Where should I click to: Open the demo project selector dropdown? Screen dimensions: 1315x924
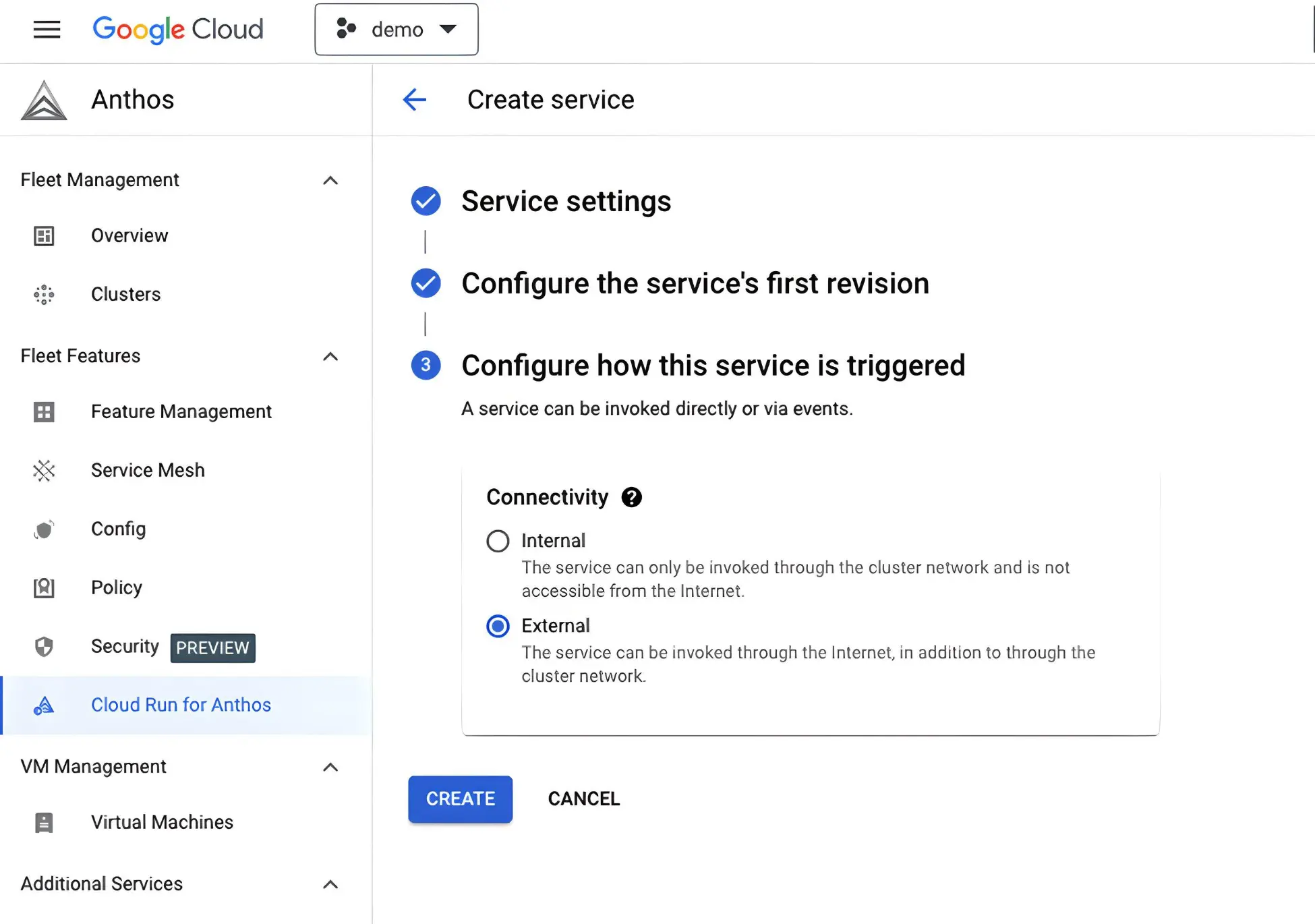[x=397, y=30]
